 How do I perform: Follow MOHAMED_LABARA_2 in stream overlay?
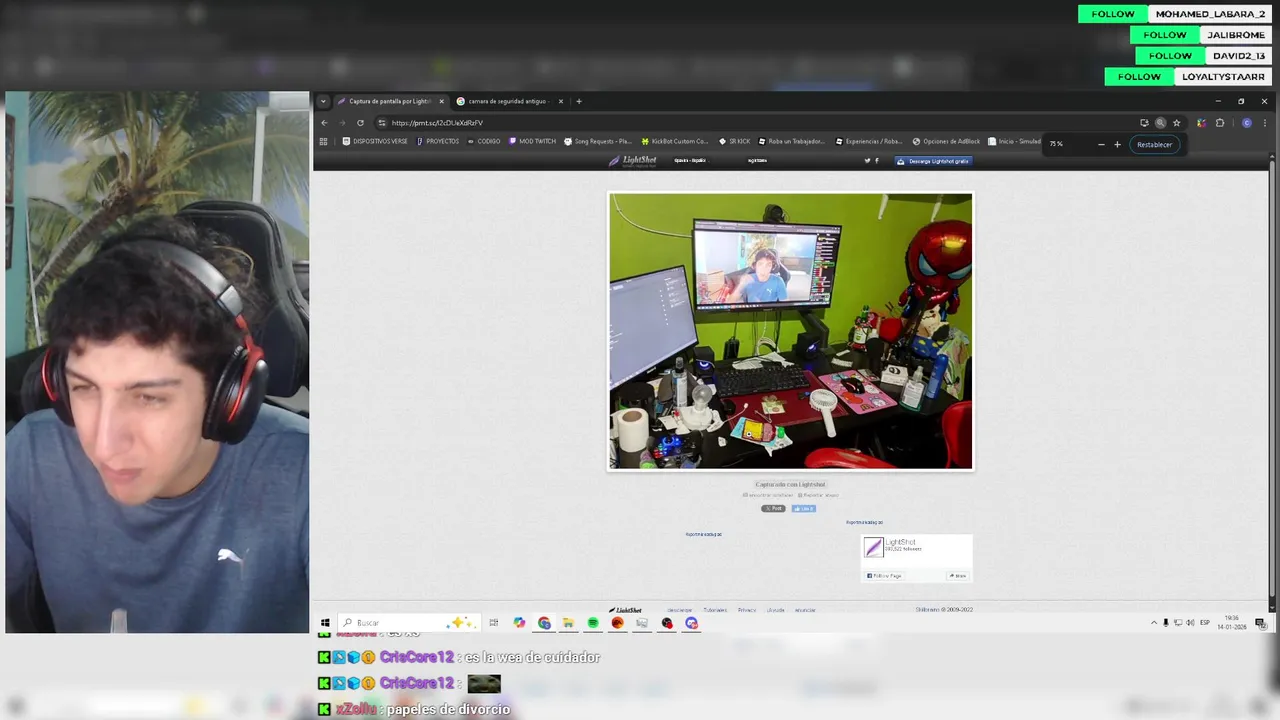point(1113,14)
